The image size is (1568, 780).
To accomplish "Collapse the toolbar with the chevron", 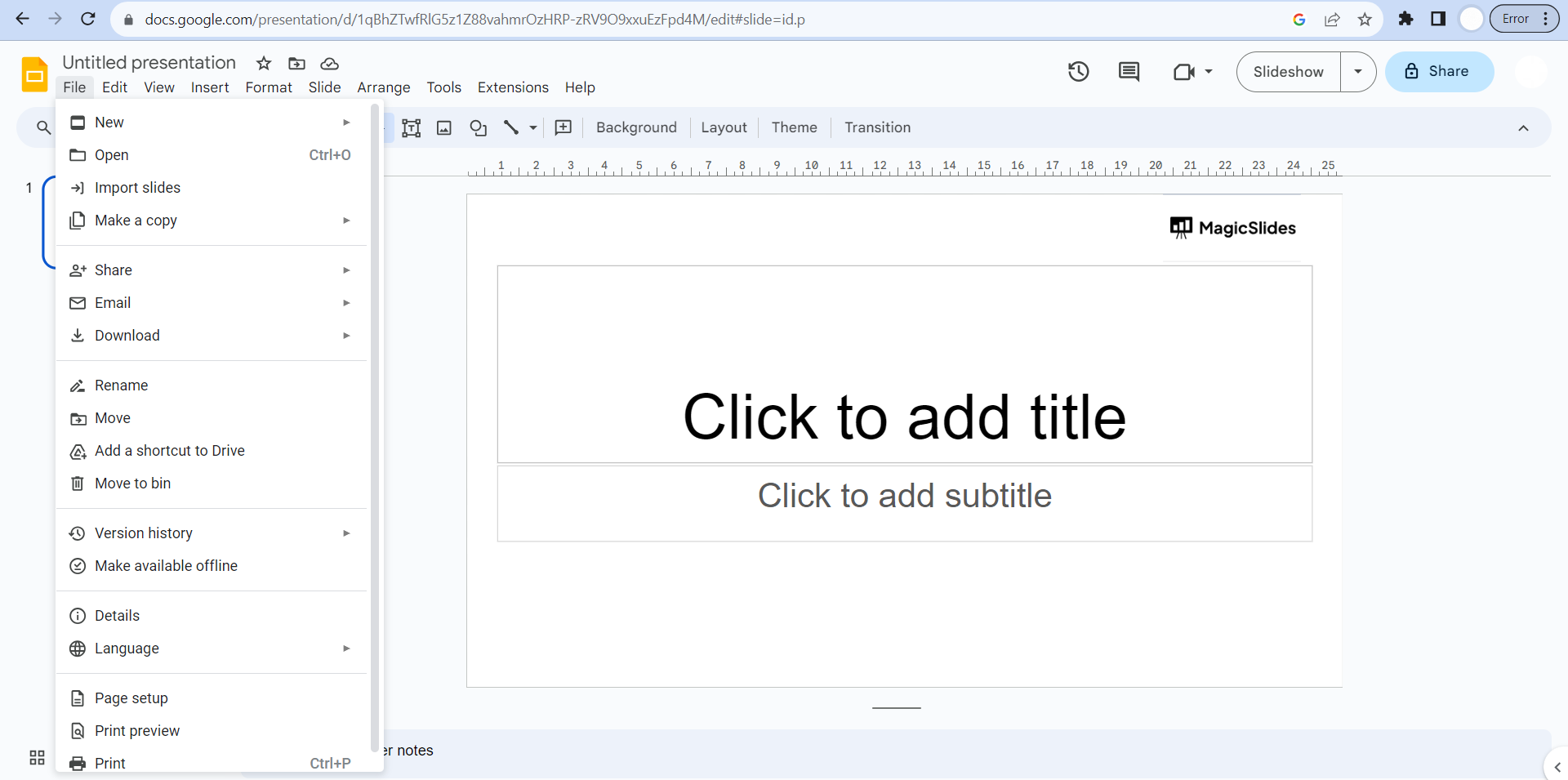I will tap(1523, 128).
